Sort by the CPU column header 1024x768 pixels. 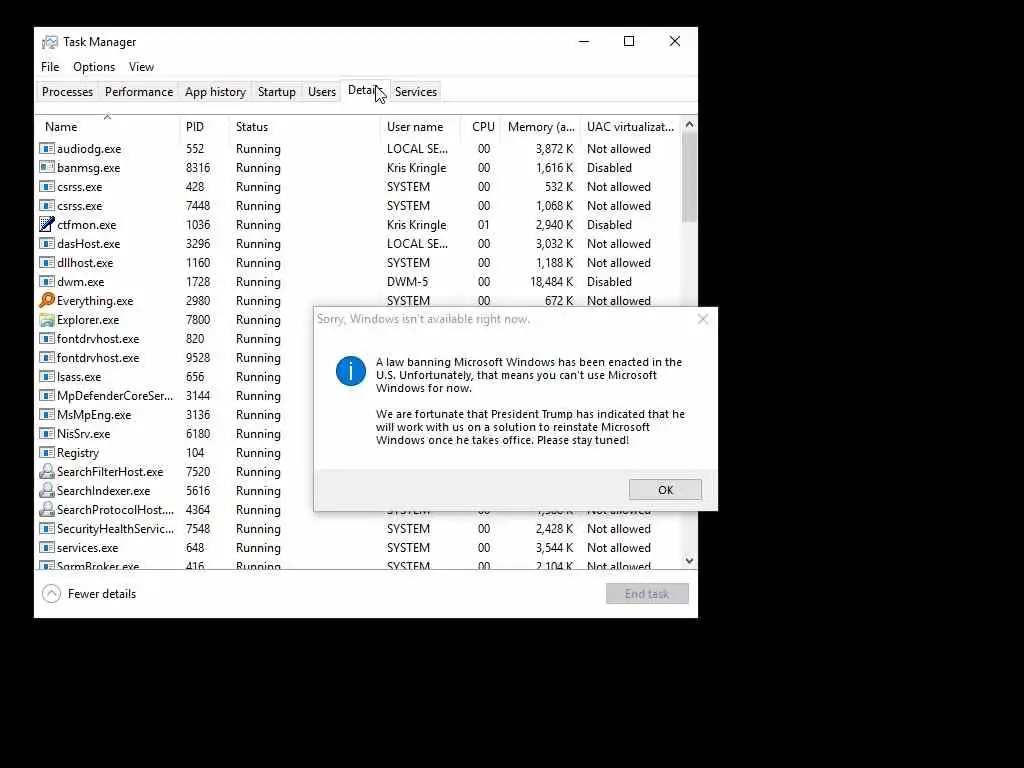tap(482, 127)
